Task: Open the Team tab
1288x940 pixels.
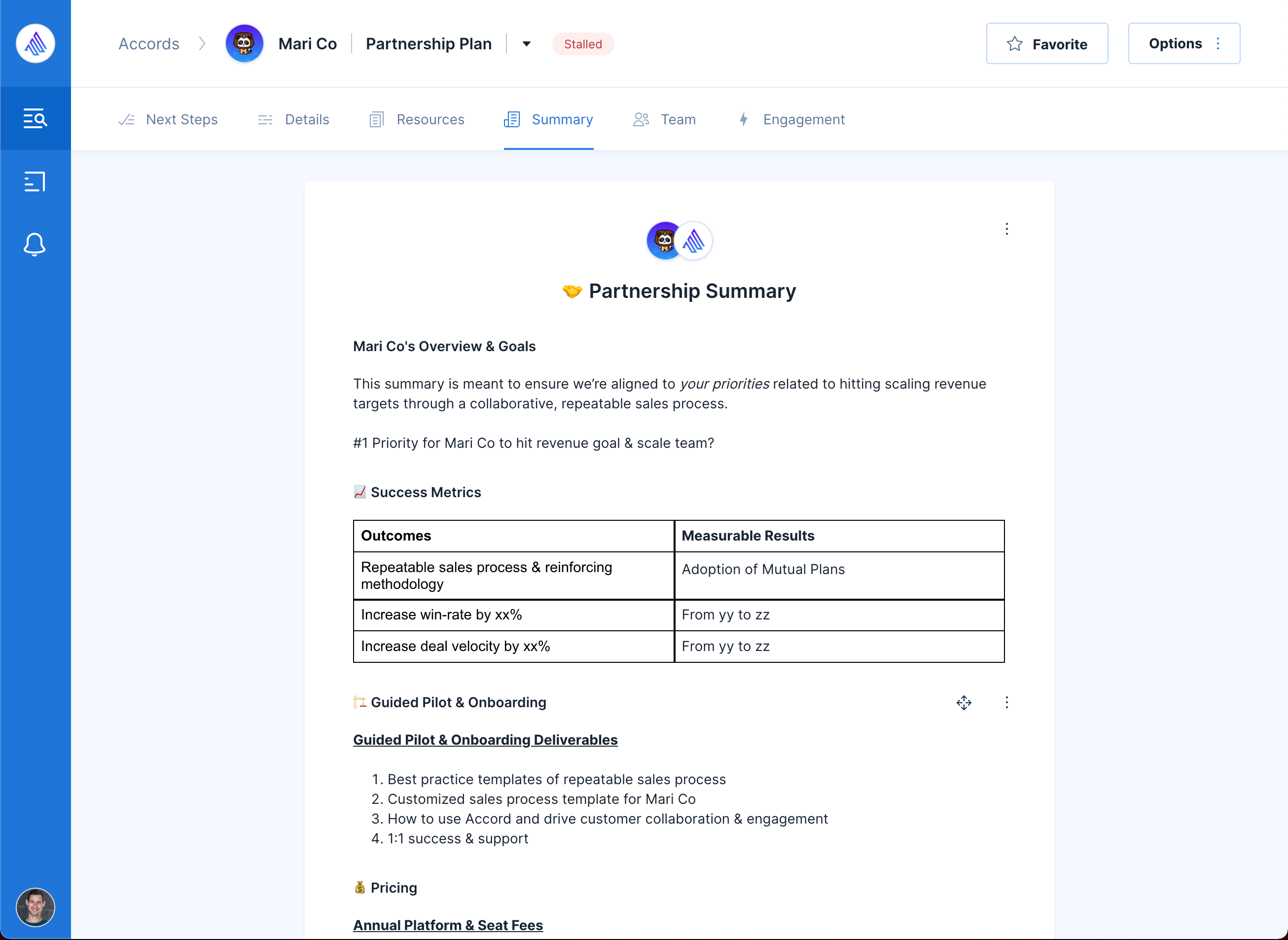Action: 665,119
